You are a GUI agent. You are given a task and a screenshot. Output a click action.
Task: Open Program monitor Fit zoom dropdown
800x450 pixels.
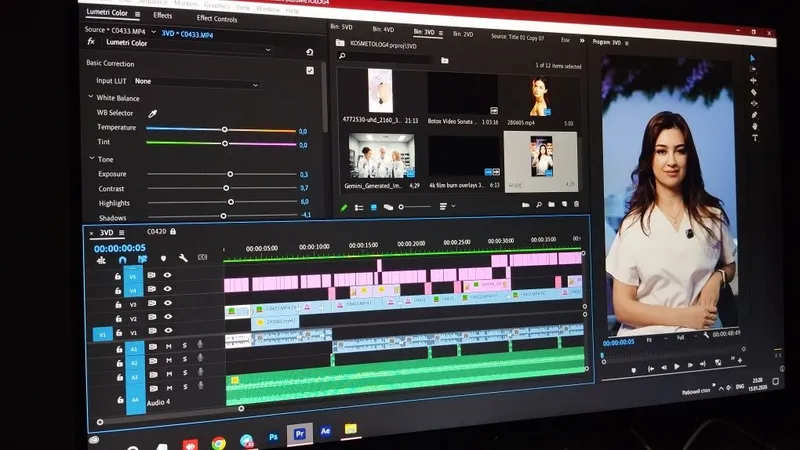click(x=656, y=339)
